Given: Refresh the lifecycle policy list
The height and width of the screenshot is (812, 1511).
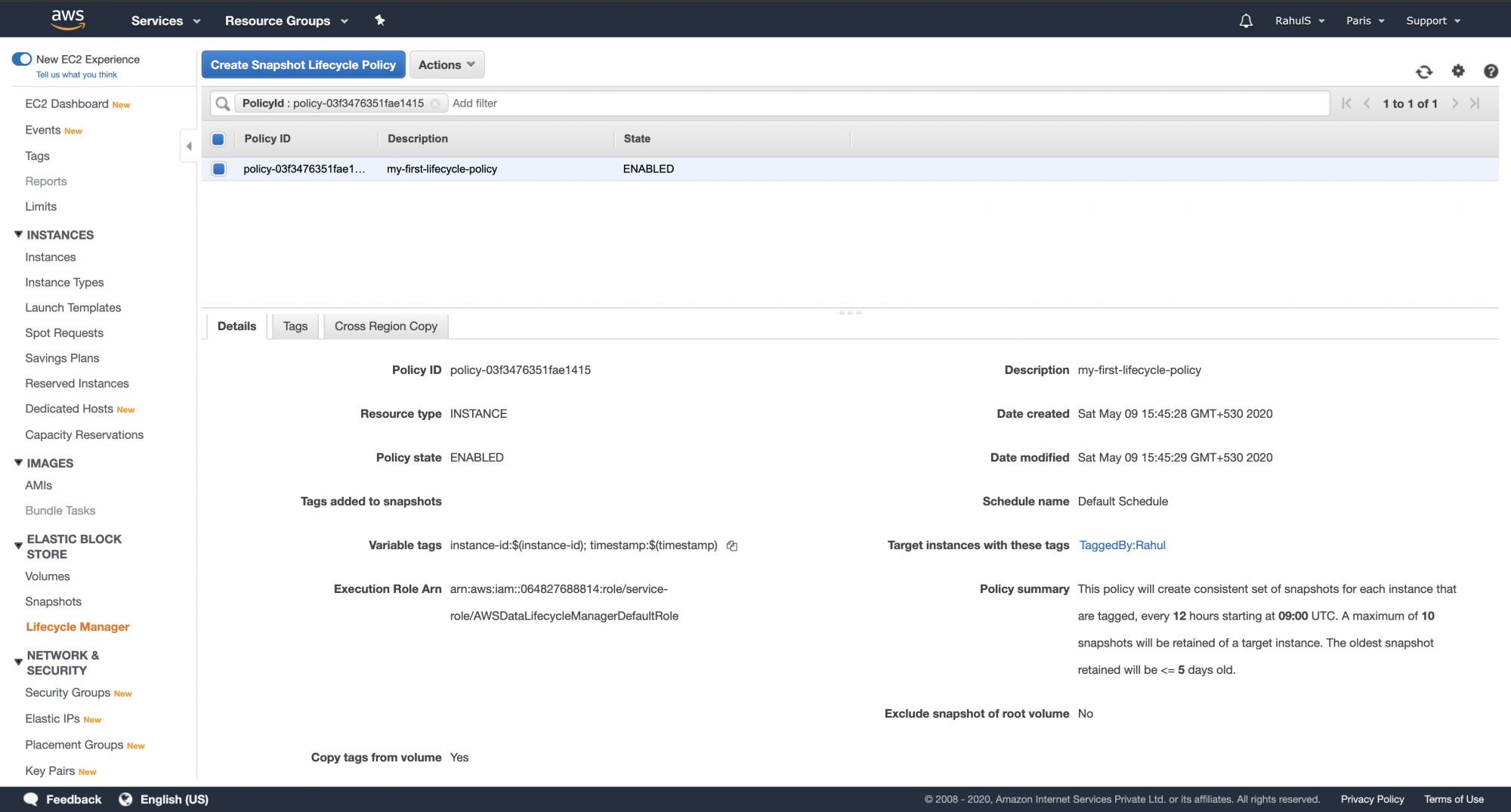Looking at the screenshot, I should (1423, 72).
